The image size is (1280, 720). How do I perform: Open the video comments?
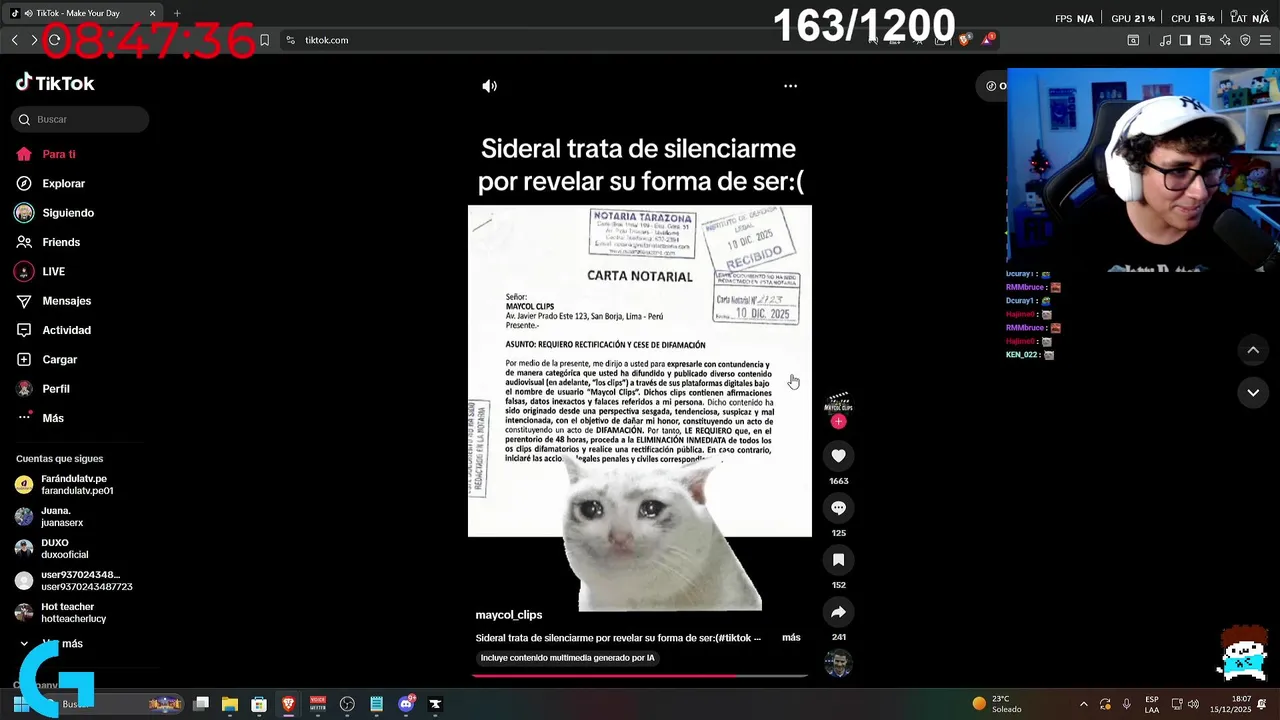[x=838, y=508]
